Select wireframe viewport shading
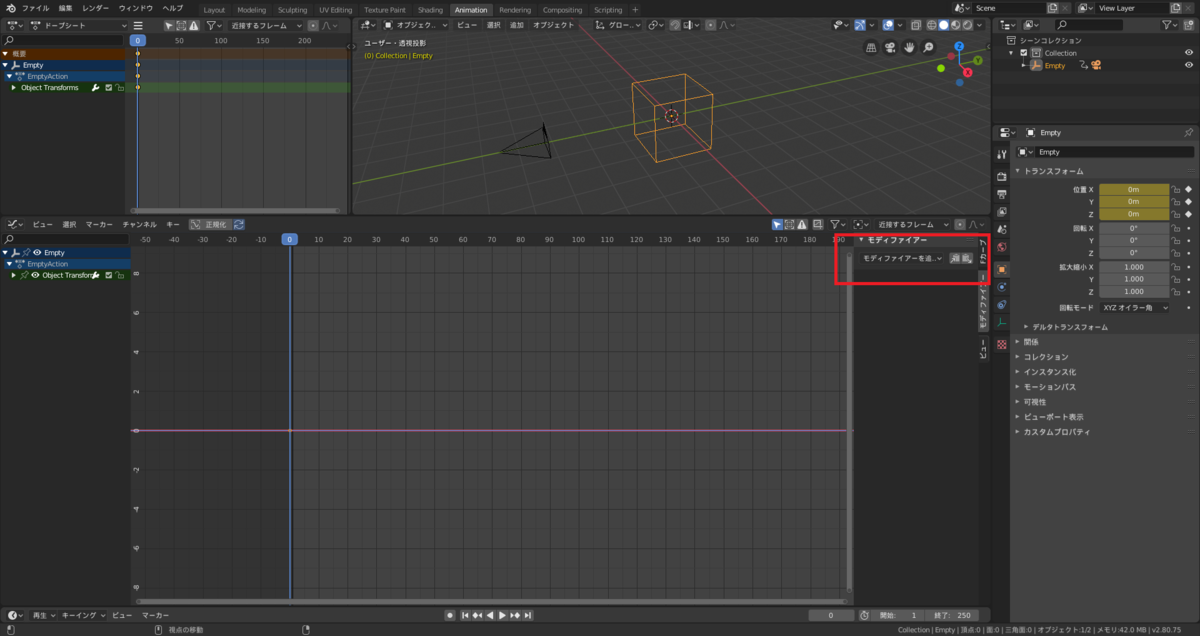Viewport: 1200px width, 636px height. (x=931, y=25)
